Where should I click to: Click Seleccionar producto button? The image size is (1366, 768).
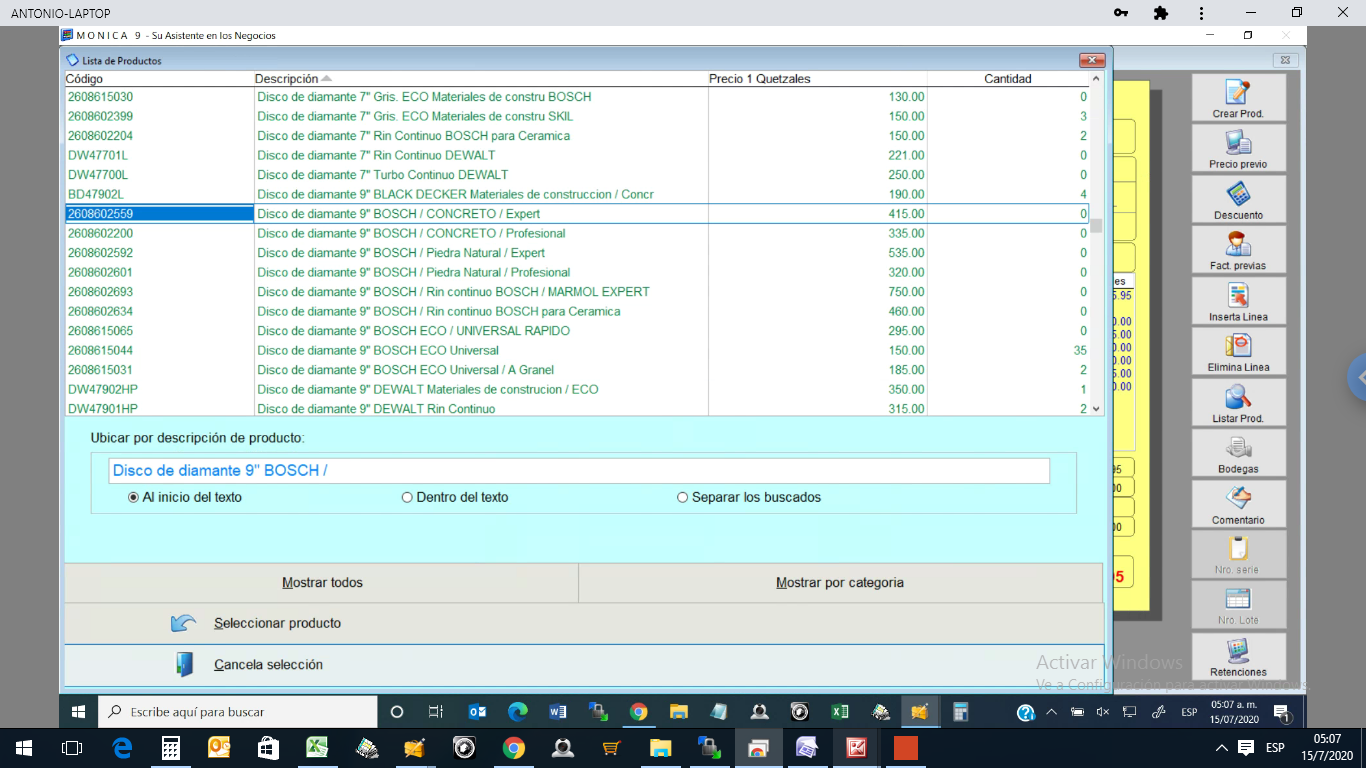pyautogui.click(x=277, y=623)
